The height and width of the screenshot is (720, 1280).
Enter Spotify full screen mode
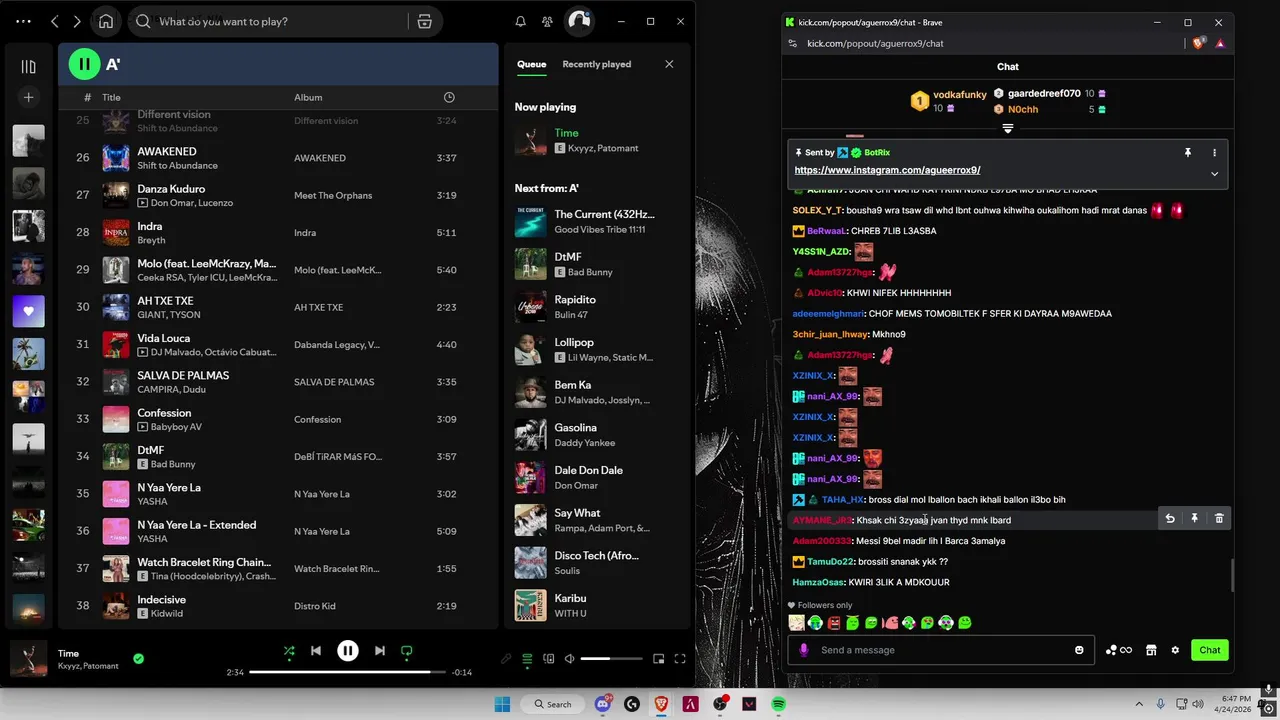tap(680, 659)
